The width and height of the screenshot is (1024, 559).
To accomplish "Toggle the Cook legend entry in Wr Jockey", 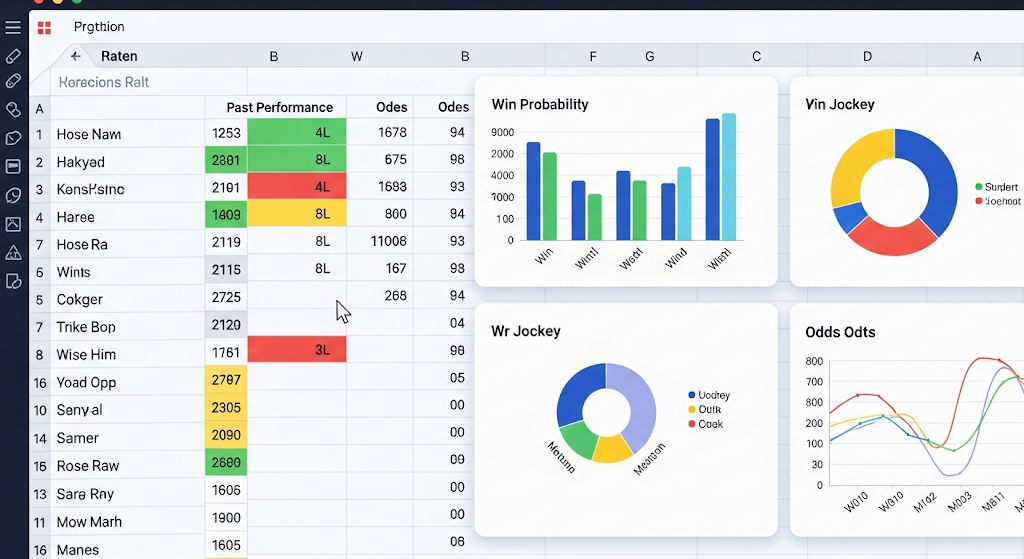I will tap(709, 424).
